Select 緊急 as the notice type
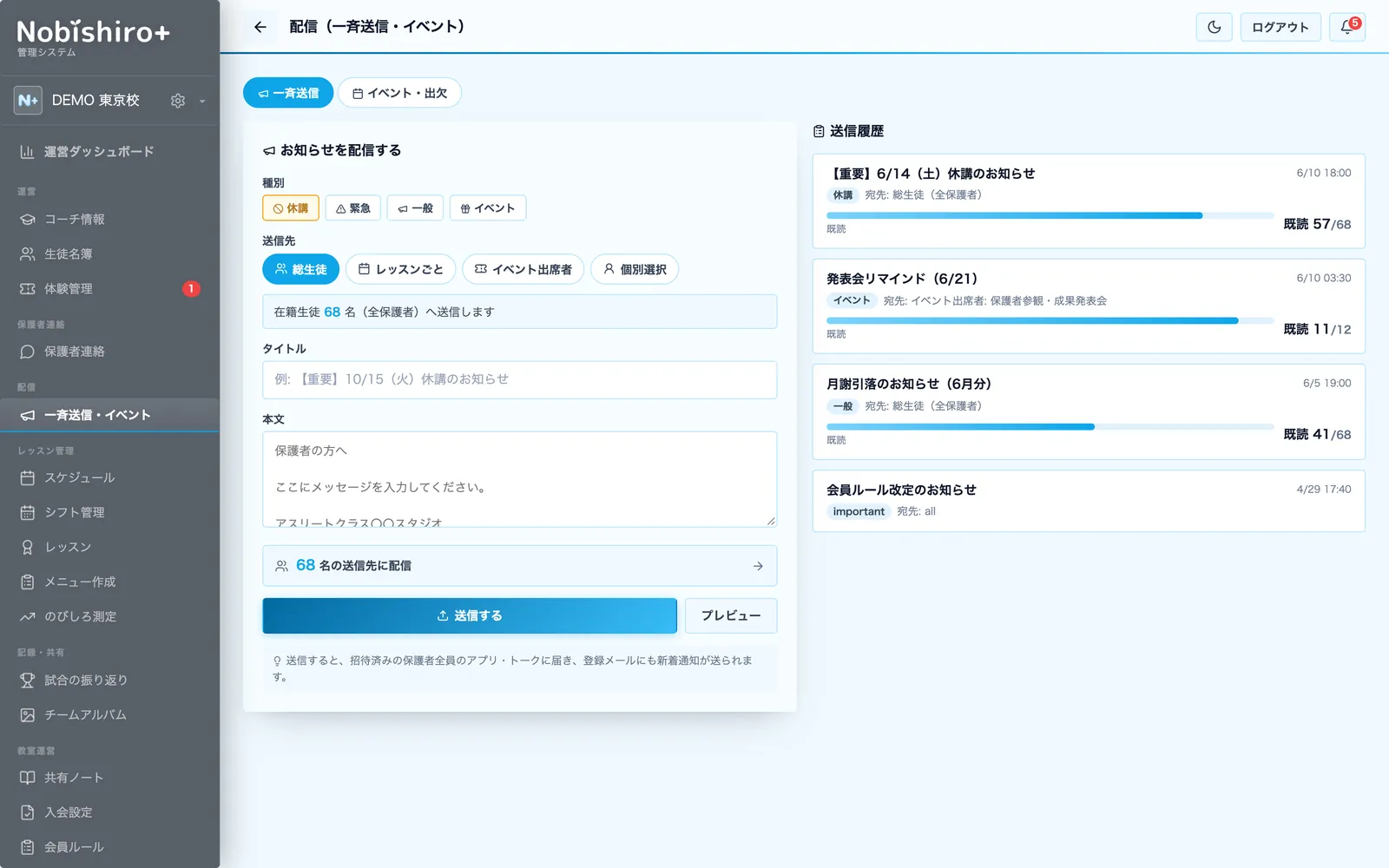Screen dimensions: 1389x868 353,208
